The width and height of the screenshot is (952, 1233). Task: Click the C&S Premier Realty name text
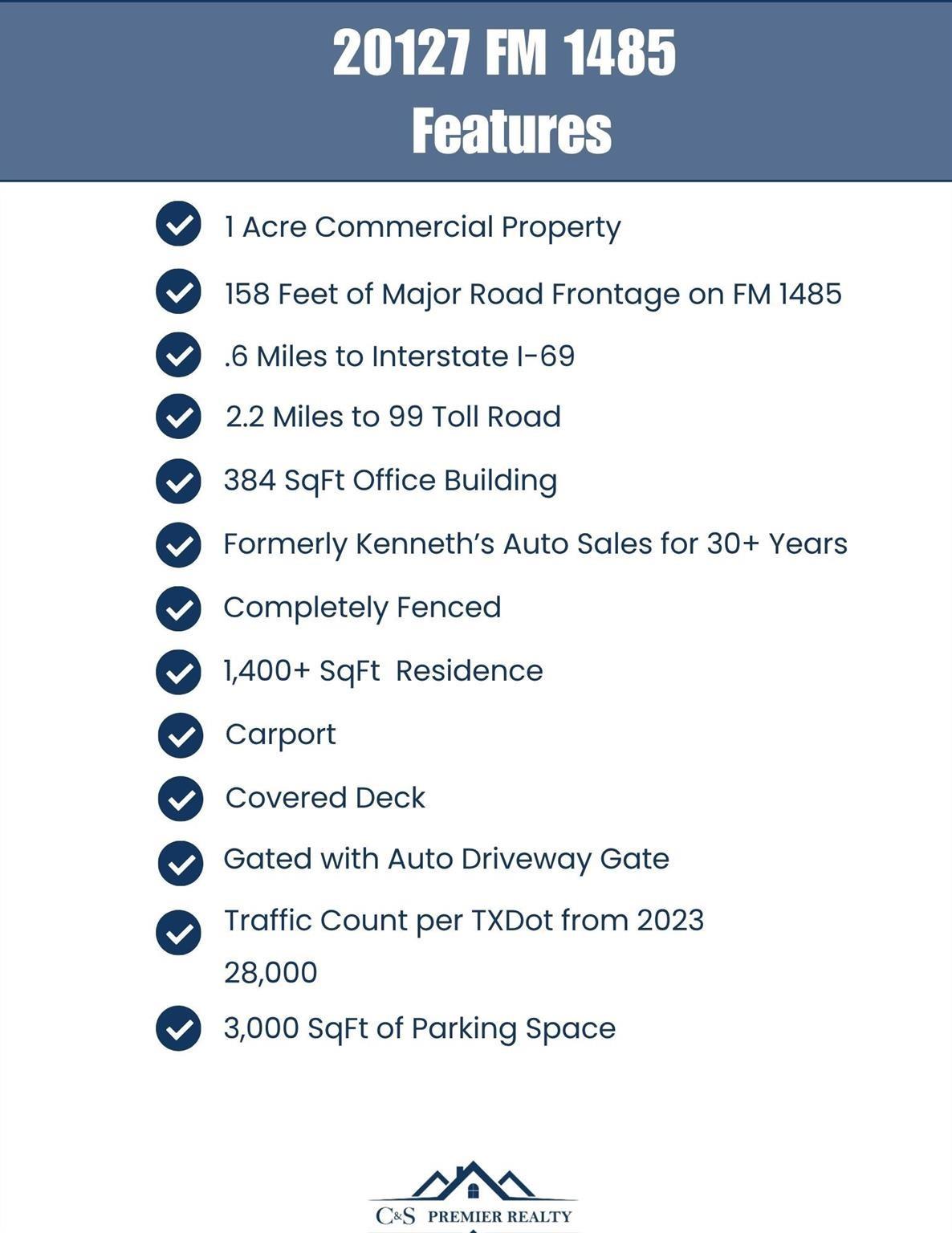(x=474, y=1216)
